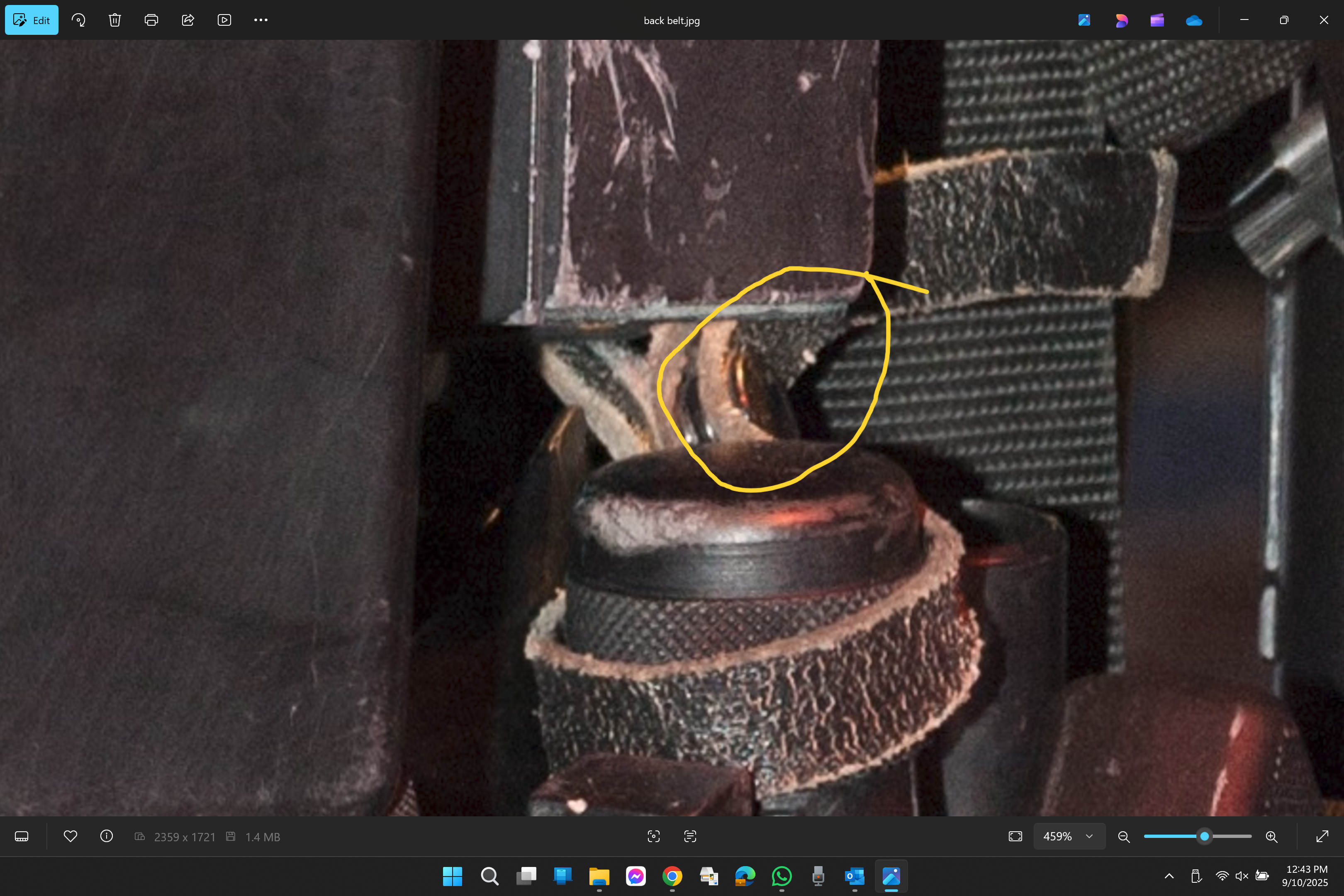Start slideshow with the play icon
This screenshot has height=896, width=1344.
point(224,20)
